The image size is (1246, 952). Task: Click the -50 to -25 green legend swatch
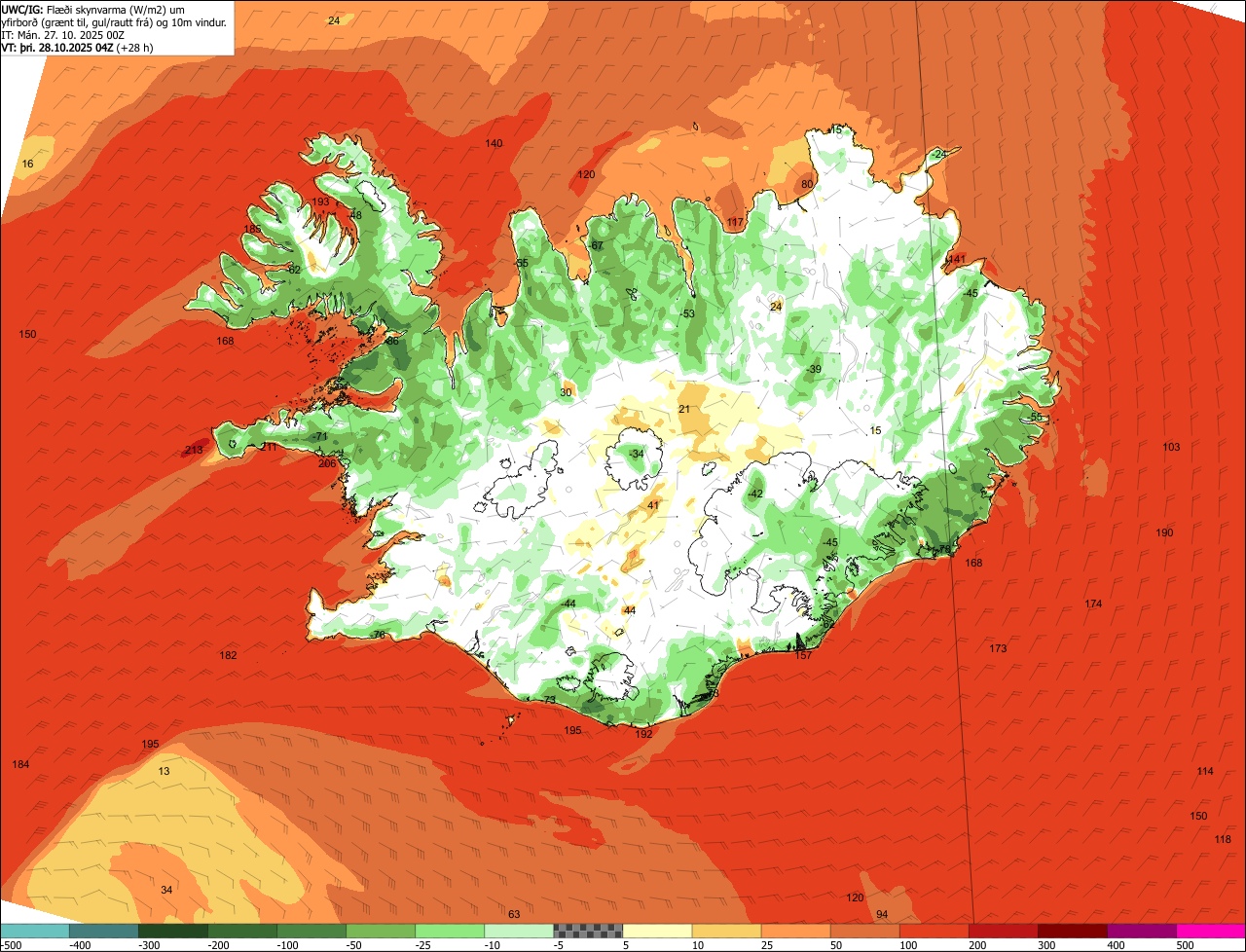(380, 931)
